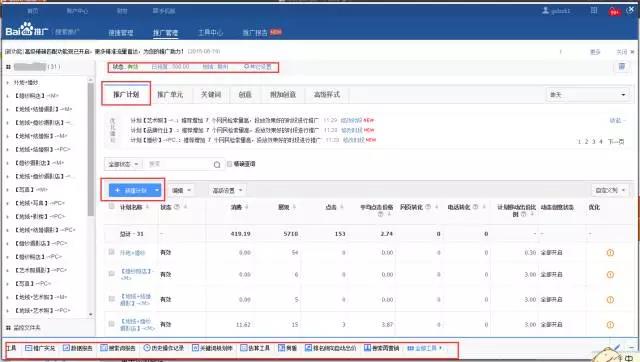Open the date range dropdown showing 昨天
640x362 pixels.
point(587,95)
